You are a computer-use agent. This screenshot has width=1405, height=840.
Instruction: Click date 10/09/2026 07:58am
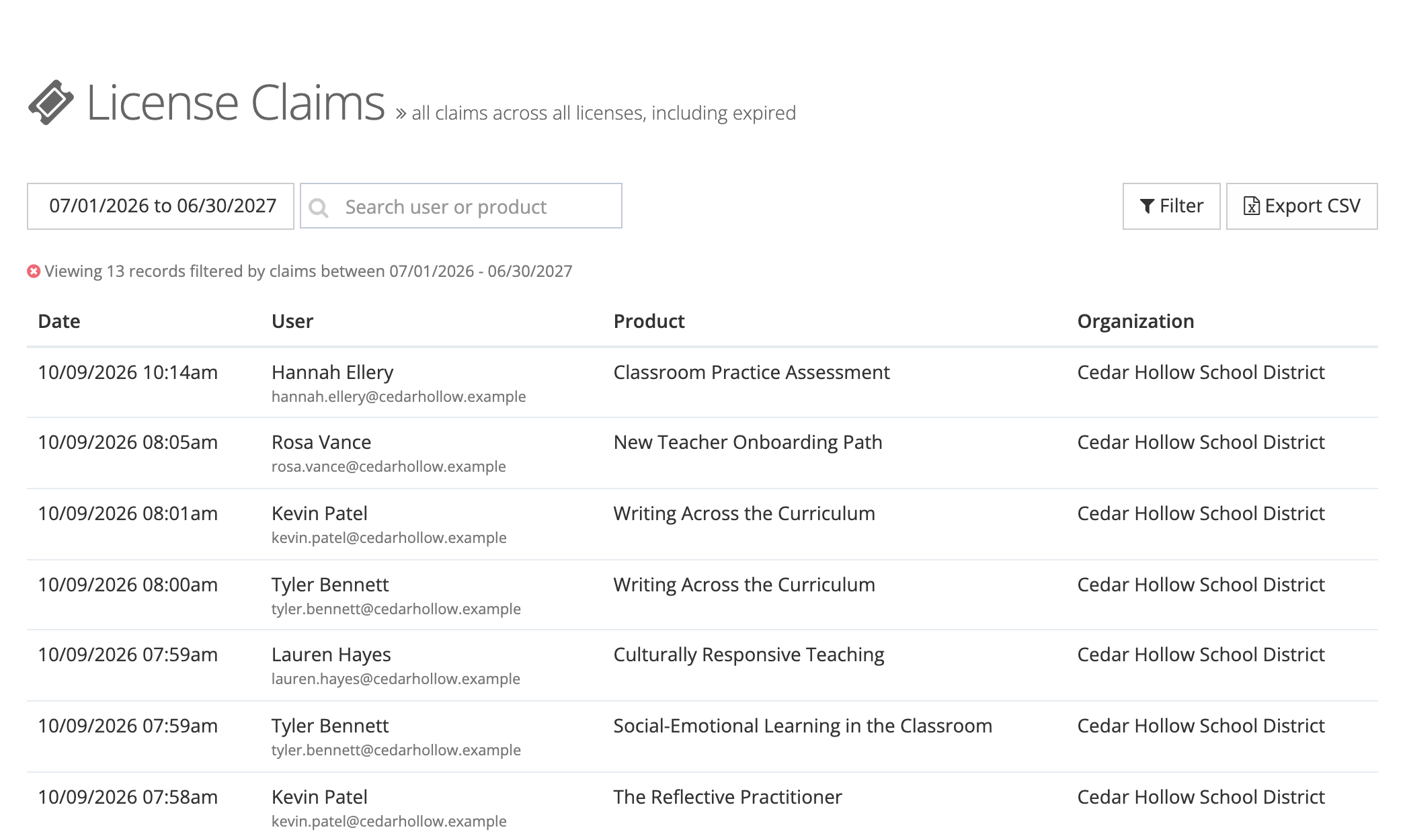tap(128, 797)
